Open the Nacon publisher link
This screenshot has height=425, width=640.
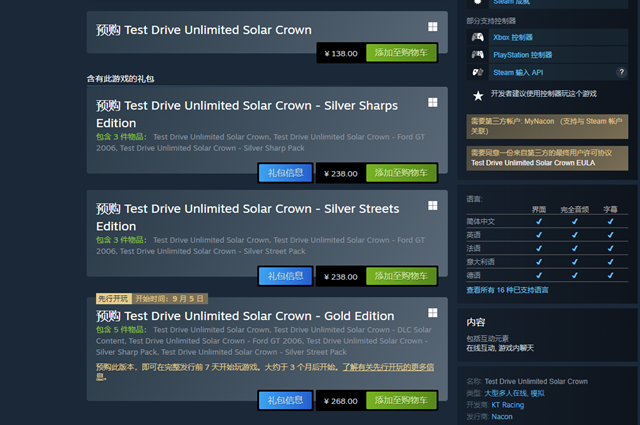coord(502,417)
